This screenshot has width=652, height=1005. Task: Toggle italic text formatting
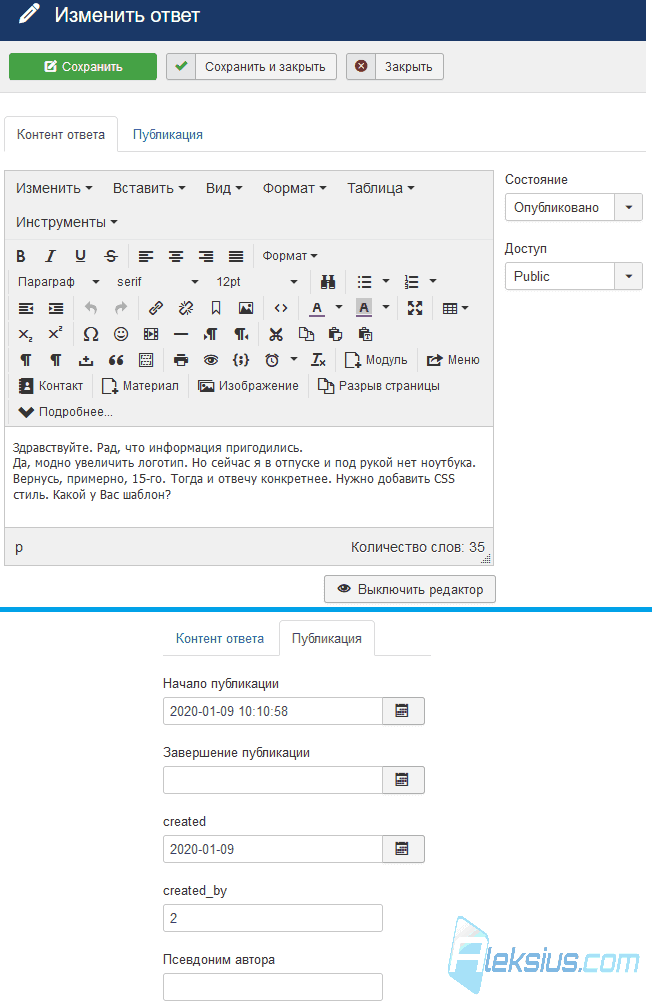tap(50, 256)
